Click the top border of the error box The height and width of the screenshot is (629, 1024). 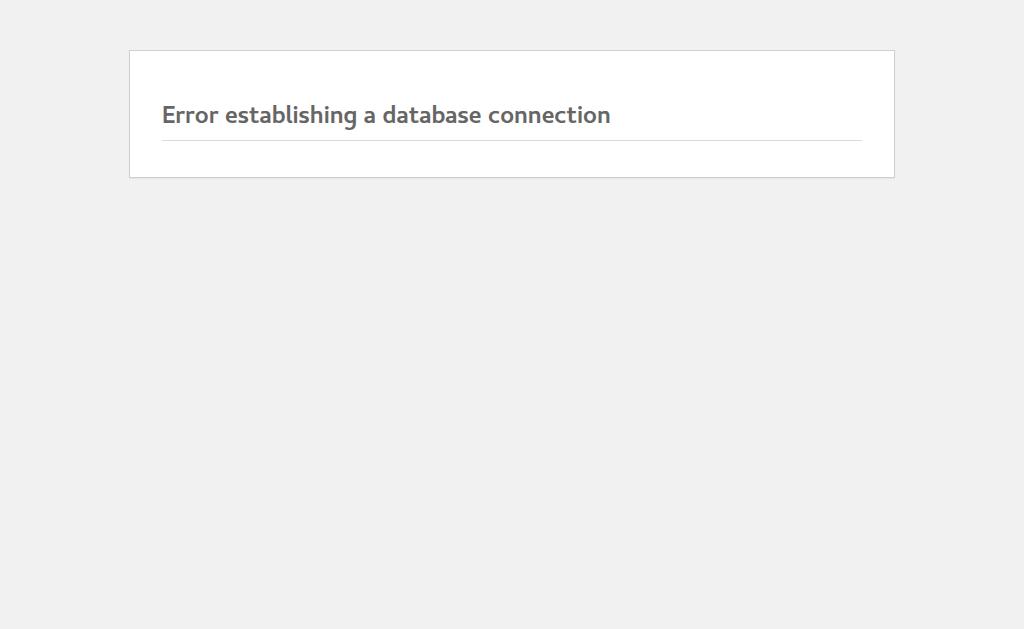click(511, 50)
